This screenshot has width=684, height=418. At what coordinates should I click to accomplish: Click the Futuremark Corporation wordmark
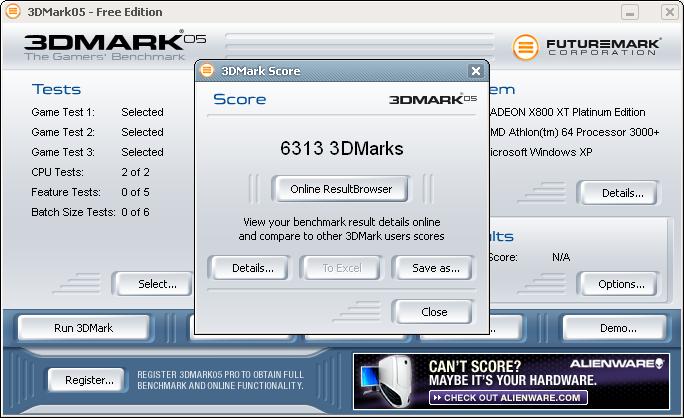pos(603,47)
